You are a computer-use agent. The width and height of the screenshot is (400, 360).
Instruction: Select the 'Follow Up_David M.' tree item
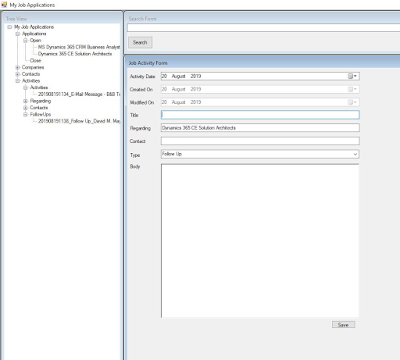click(x=79, y=121)
